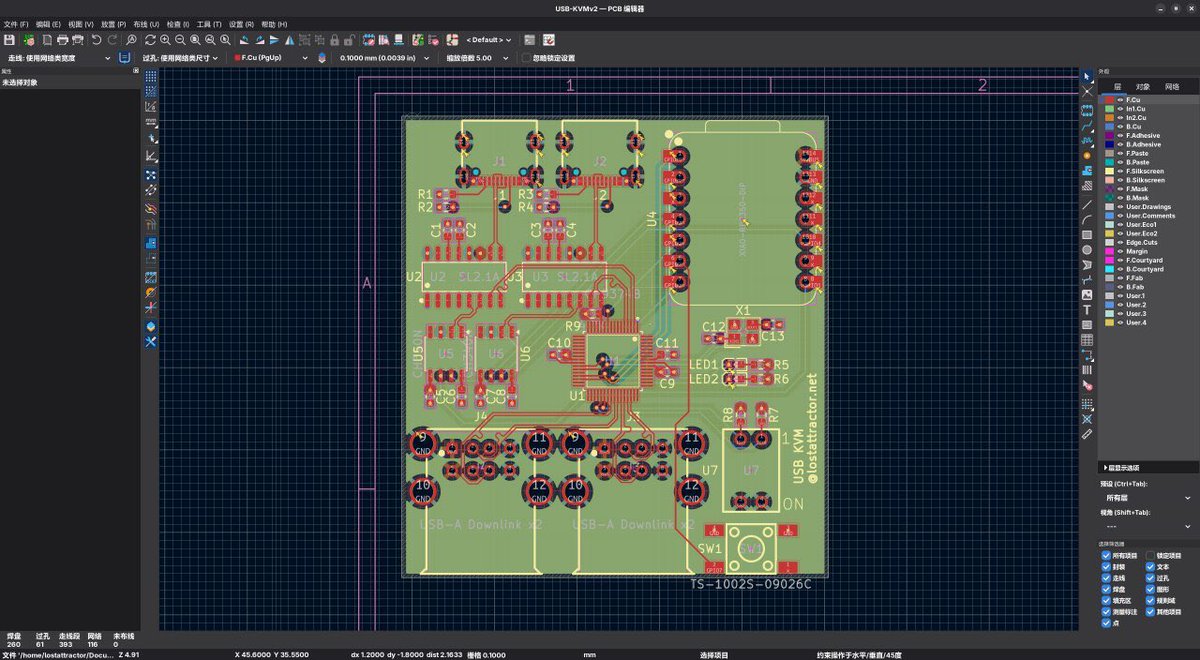Viewport: 1200px width, 660px height.
Task: Select the Draw rectangle tool in right toolbar
Action: (x=1087, y=234)
